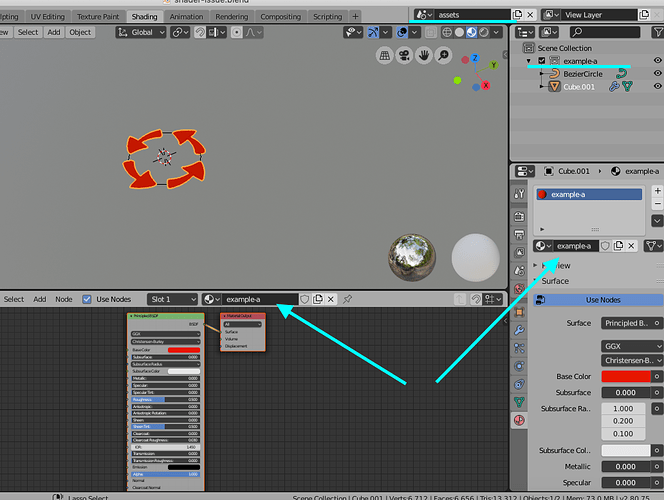Hide Cube.001 with its eye icon

(x=657, y=86)
